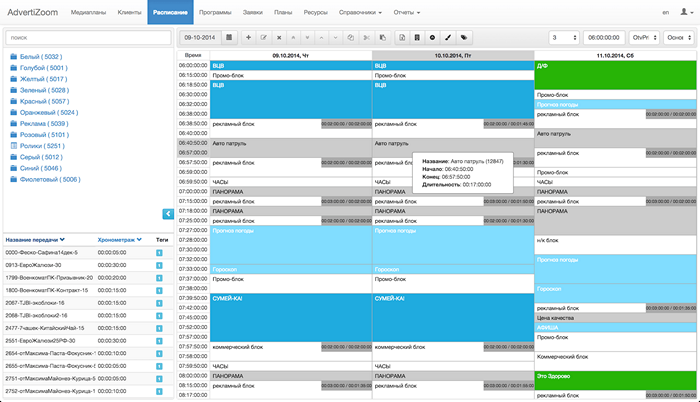Click the paste clipboard toolbar icon
Image resolution: width=700 pixels, height=402 pixels.
point(383,38)
